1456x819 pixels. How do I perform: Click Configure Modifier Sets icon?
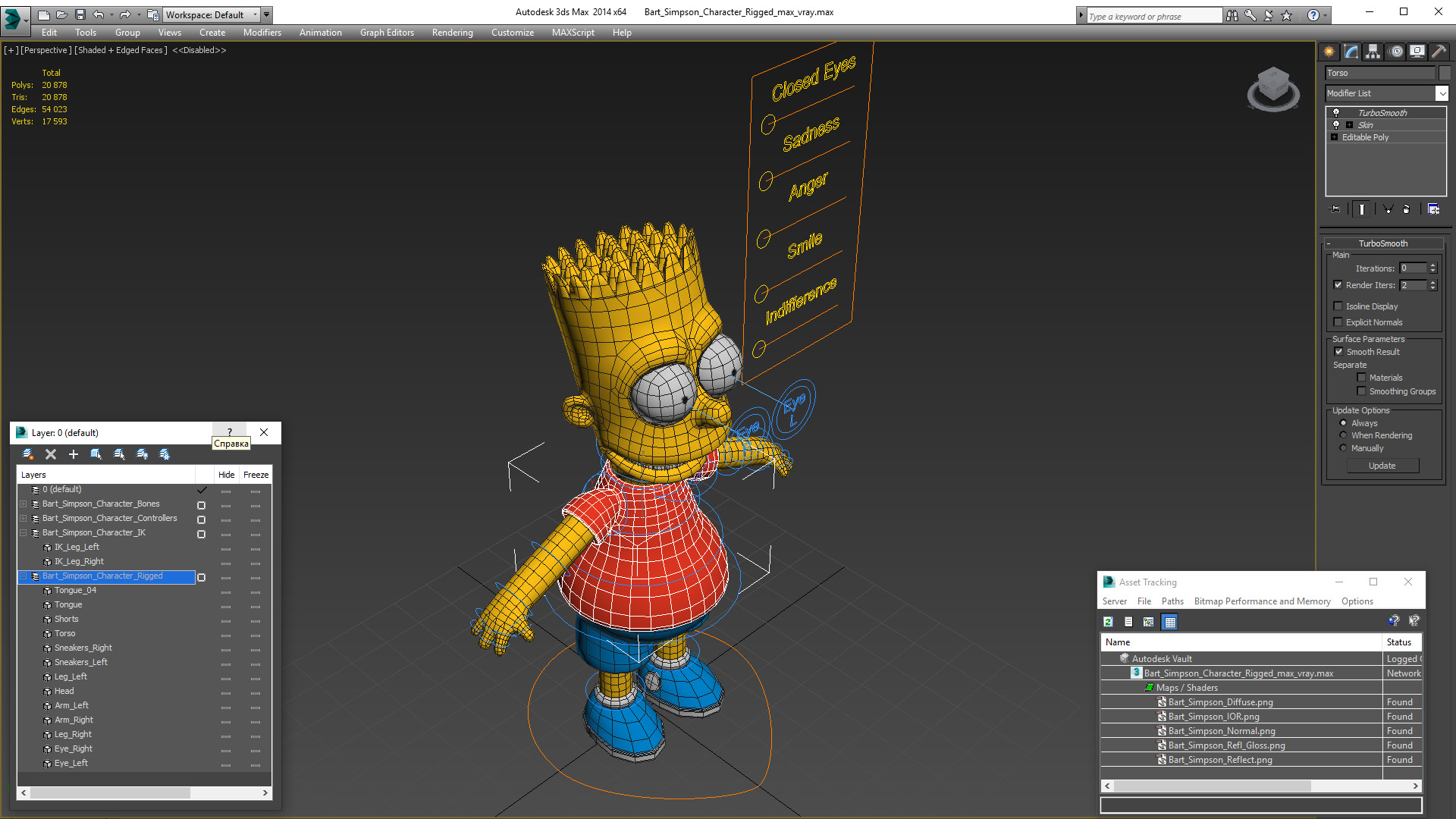(x=1434, y=209)
